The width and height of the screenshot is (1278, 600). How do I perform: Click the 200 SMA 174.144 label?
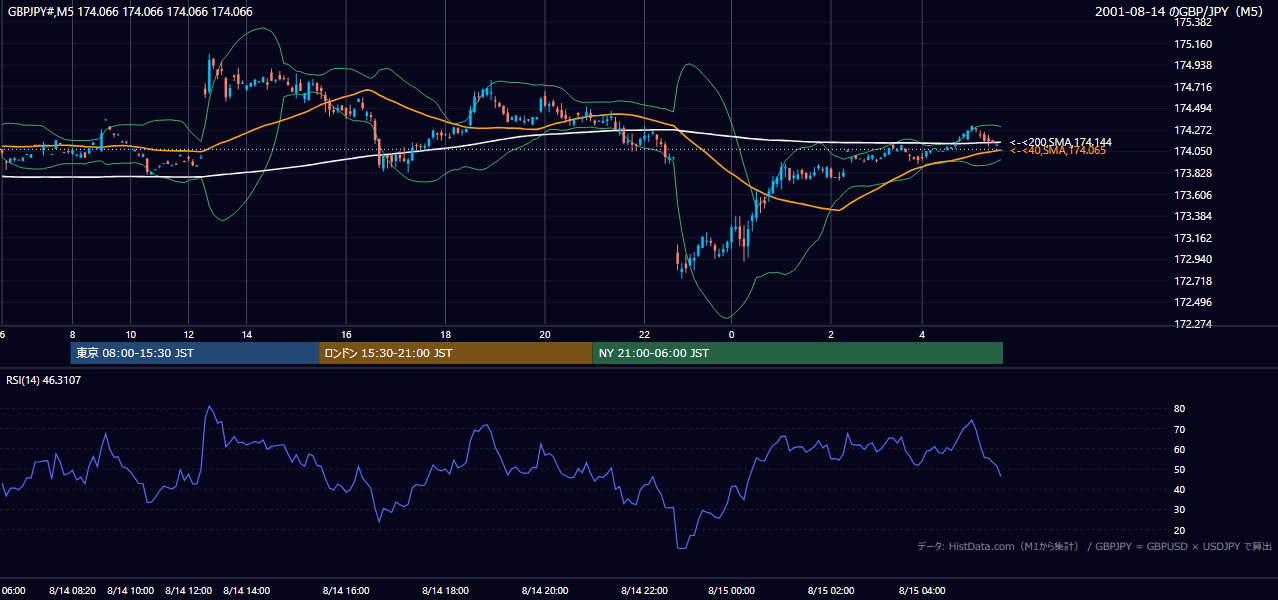click(x=1061, y=143)
